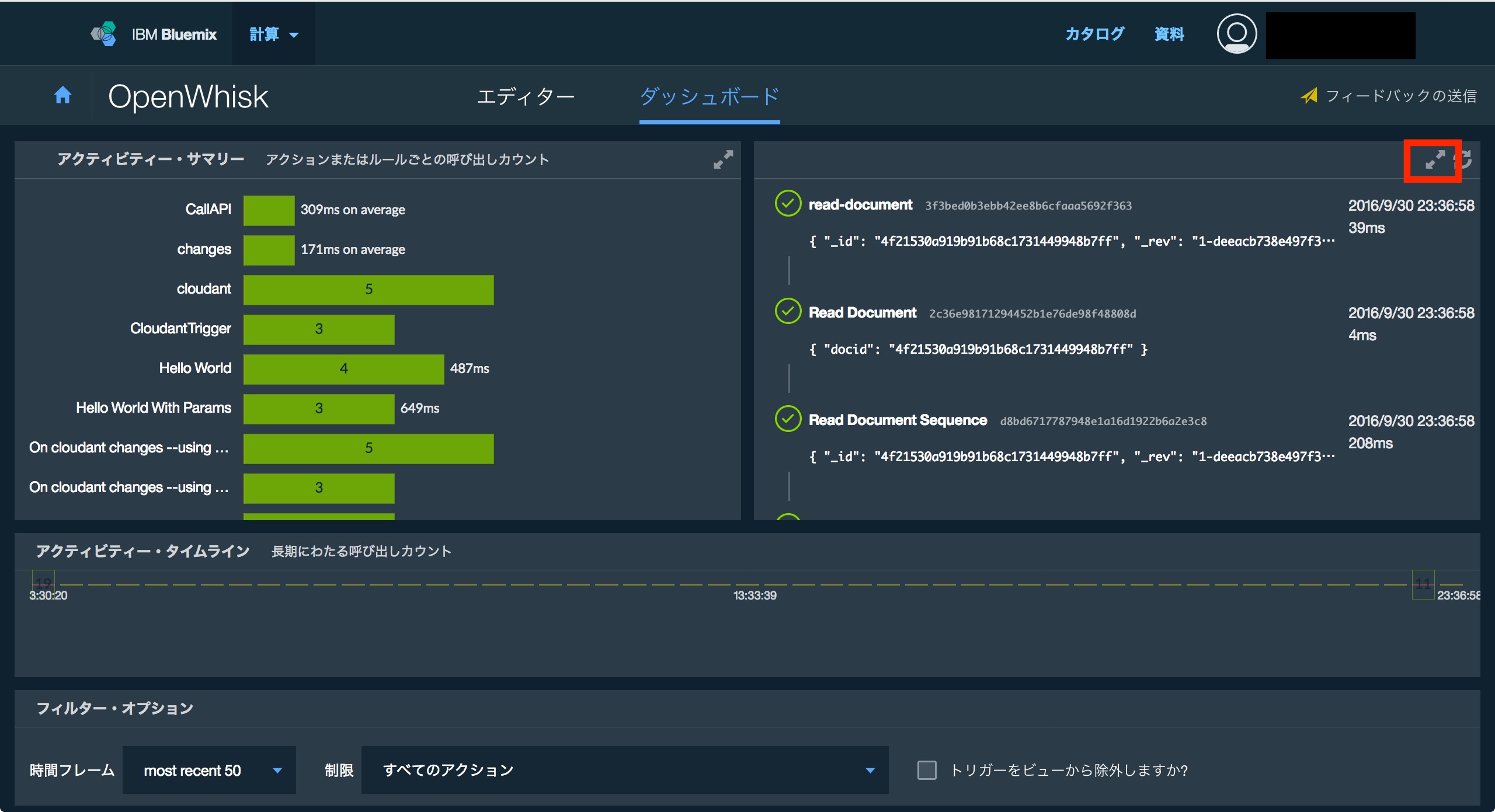
Task: Switch to the エディター tab
Action: (526, 96)
